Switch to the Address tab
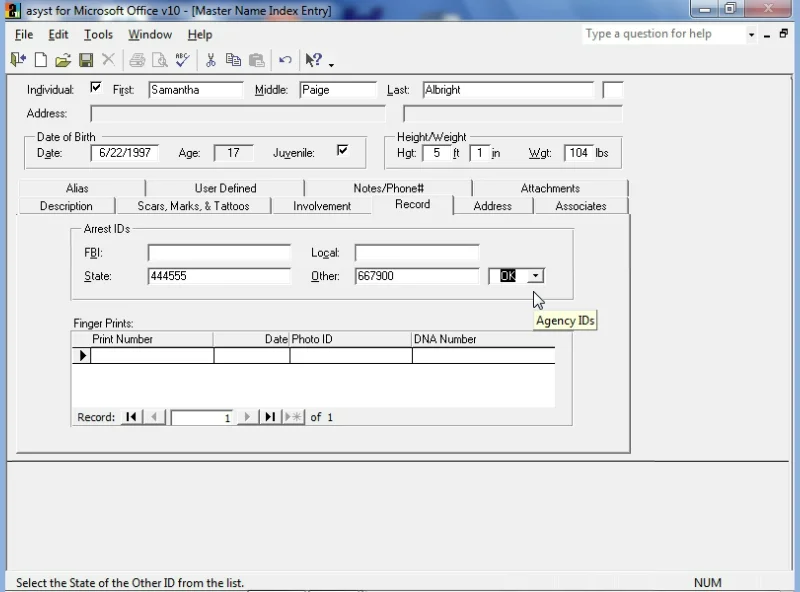Screen dimensions: 800x592 492,206
